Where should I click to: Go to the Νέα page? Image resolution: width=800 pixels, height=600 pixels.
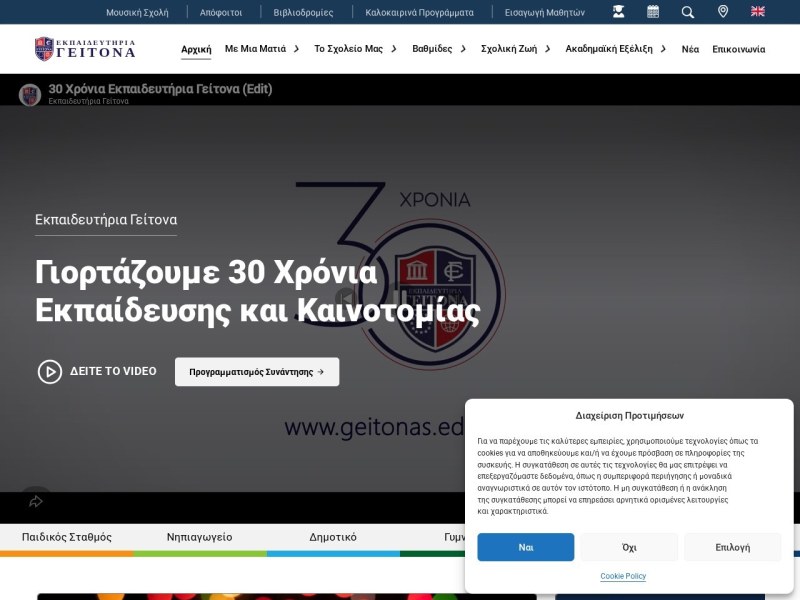690,49
